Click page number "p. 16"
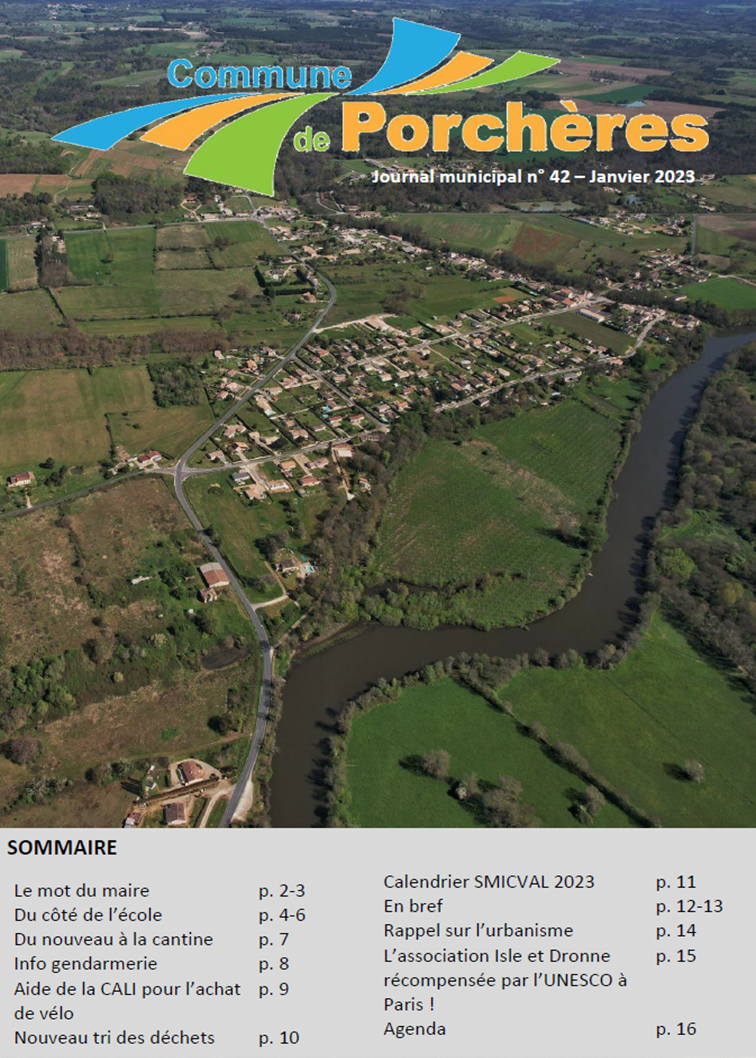This screenshot has width=756, height=1058. tap(676, 1029)
